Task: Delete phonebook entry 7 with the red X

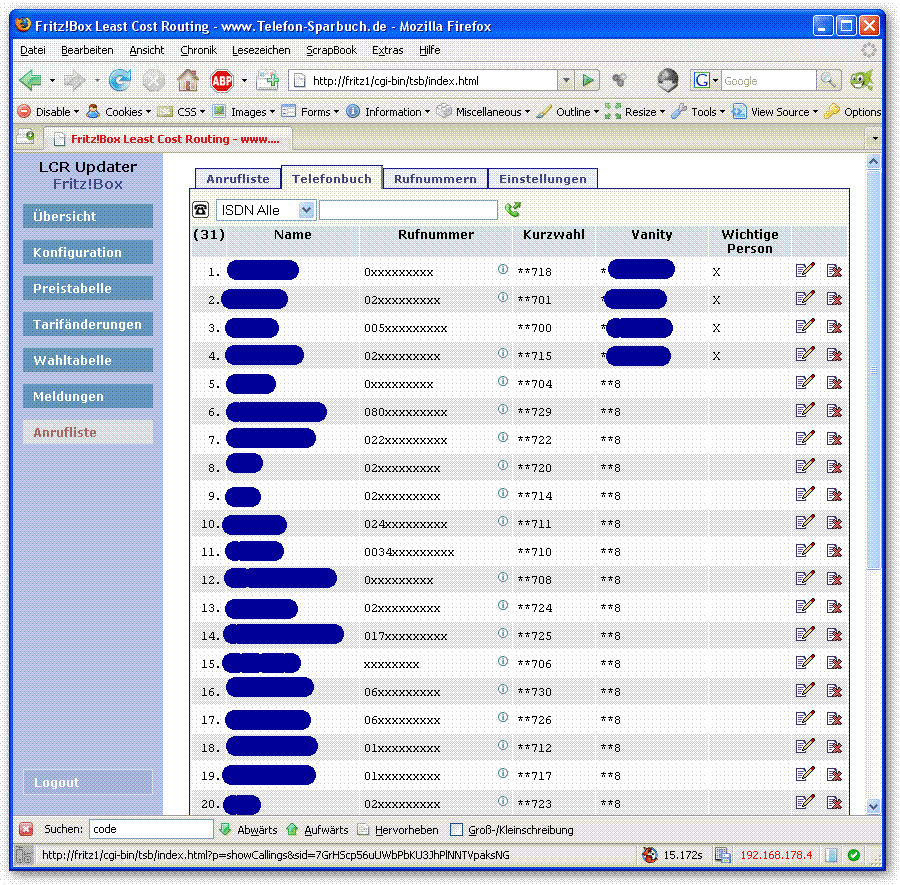Action: coord(834,438)
